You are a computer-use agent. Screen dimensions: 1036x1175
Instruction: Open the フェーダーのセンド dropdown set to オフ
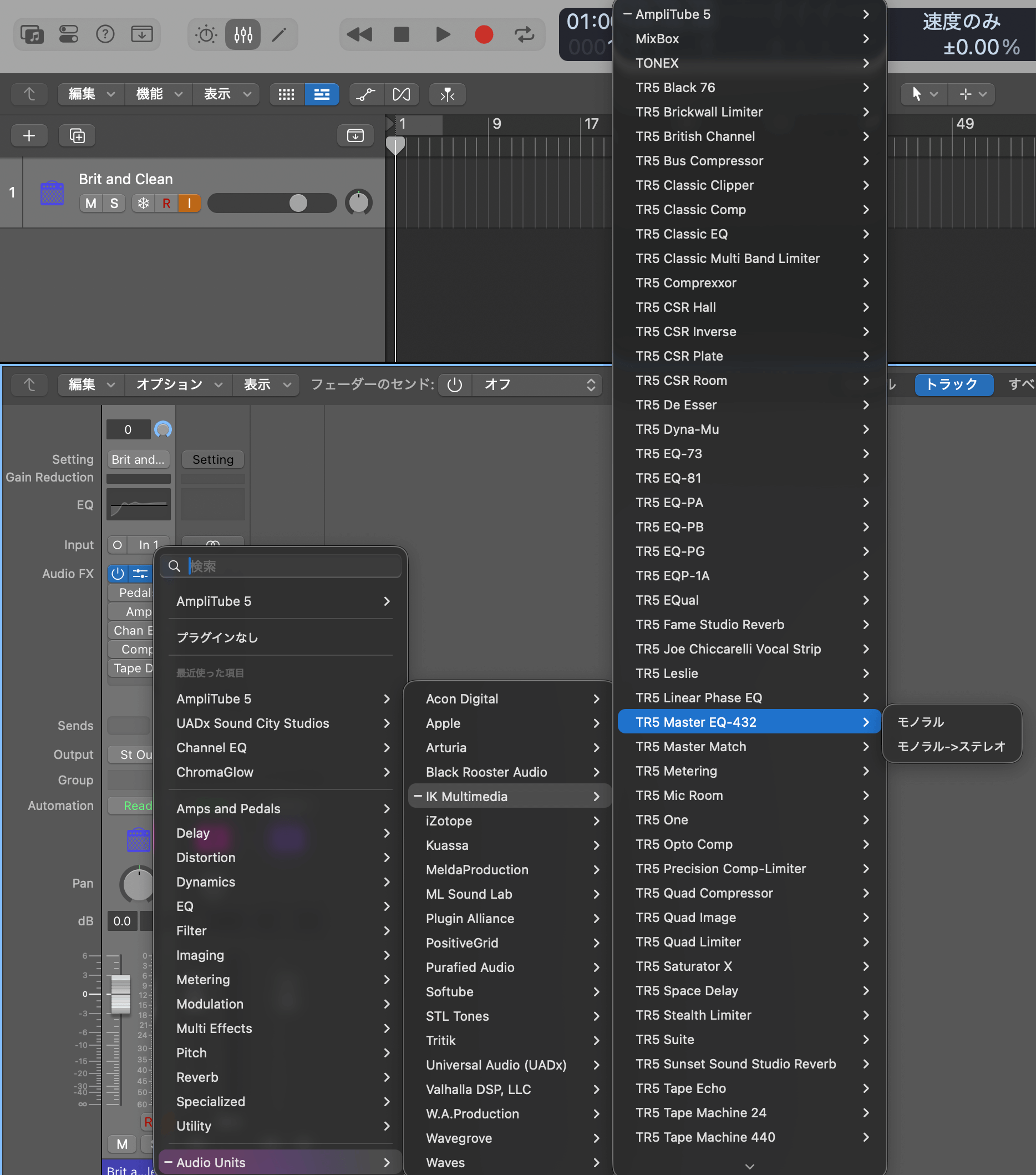[537, 384]
